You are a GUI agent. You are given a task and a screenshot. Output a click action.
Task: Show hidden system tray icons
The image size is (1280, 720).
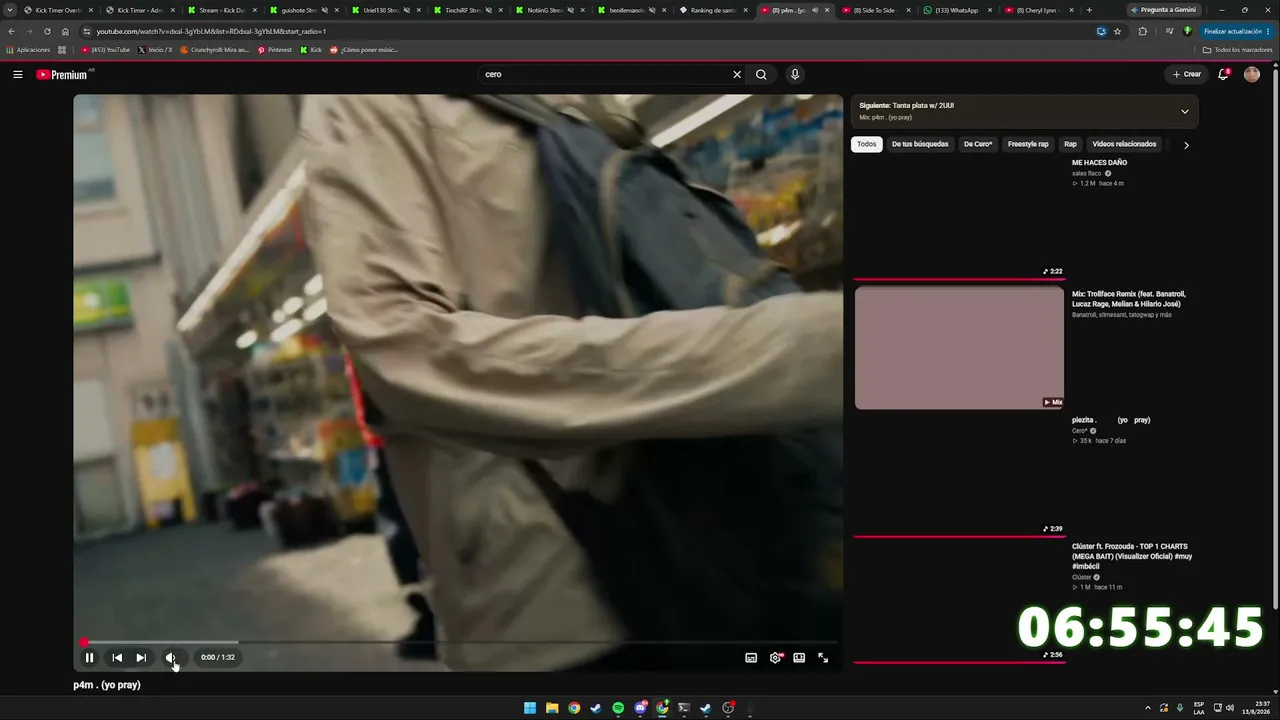click(1147, 708)
